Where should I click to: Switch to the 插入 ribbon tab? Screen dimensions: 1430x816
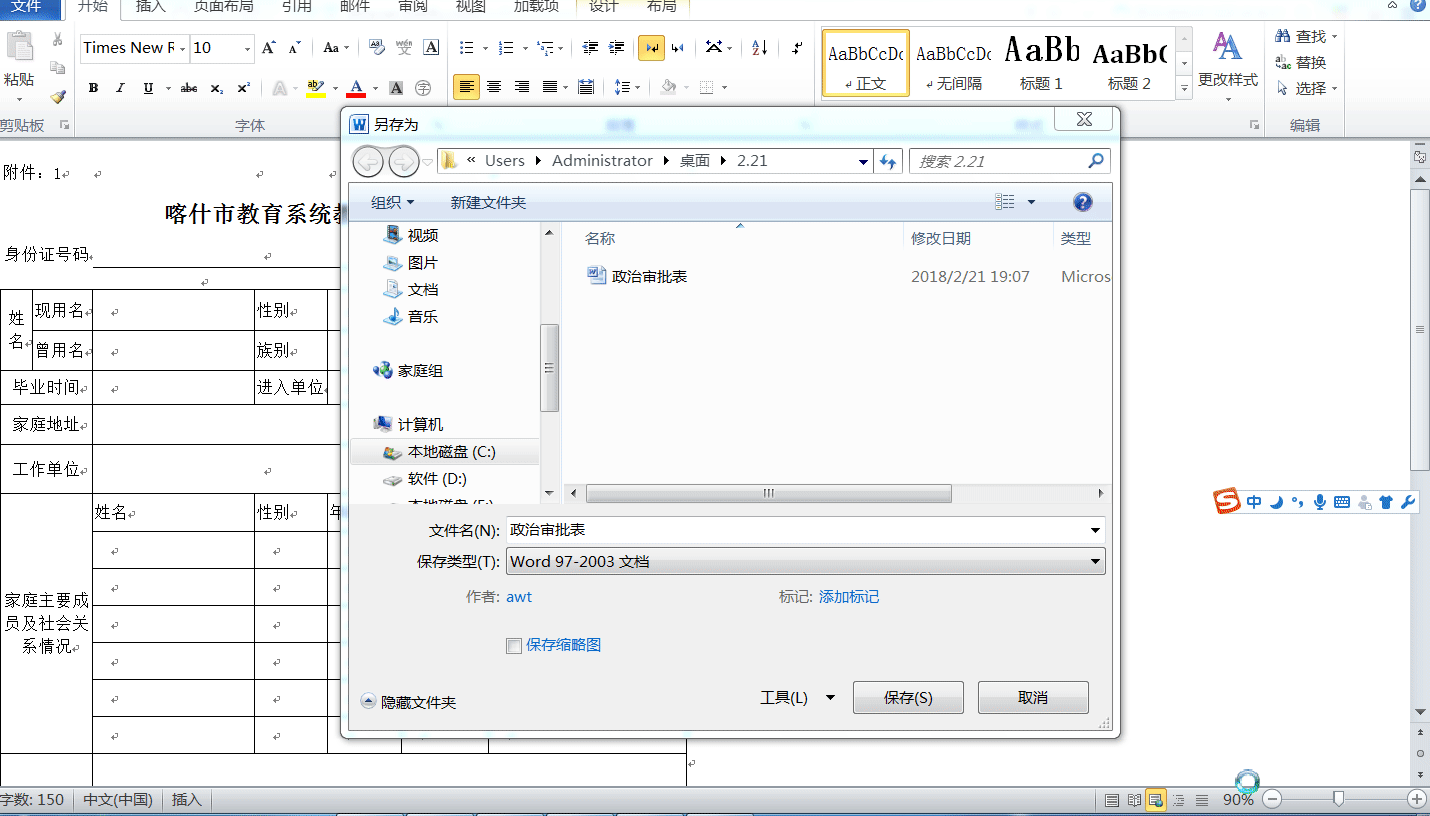coord(149,9)
